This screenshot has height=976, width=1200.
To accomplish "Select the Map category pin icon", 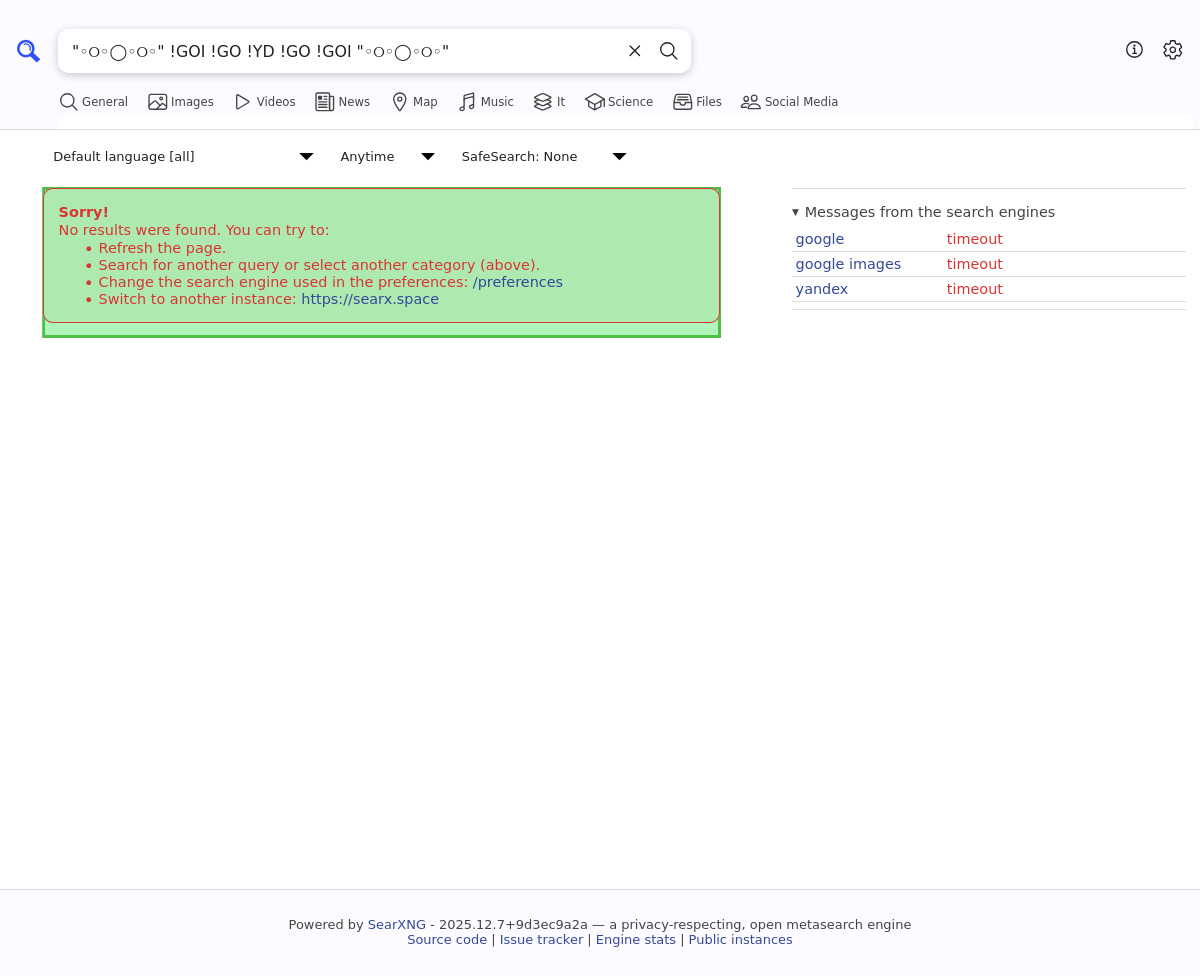I will (x=400, y=102).
